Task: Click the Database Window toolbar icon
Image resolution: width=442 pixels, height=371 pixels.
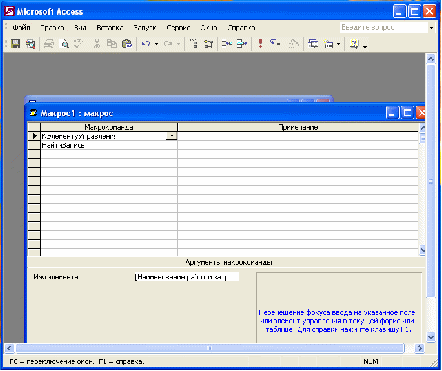Action: click(313, 44)
